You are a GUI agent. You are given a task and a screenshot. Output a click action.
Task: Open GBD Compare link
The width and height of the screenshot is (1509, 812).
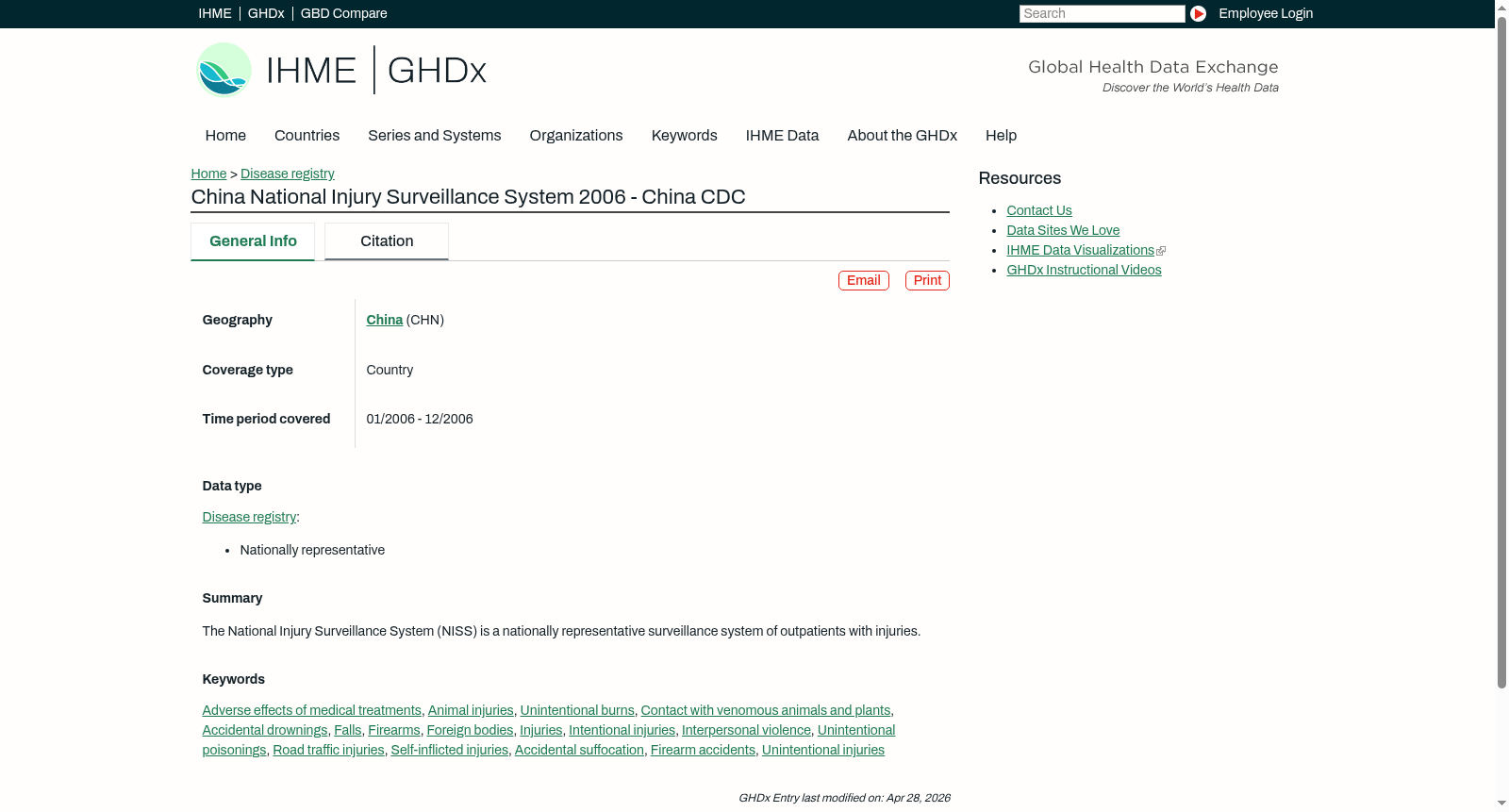point(343,13)
